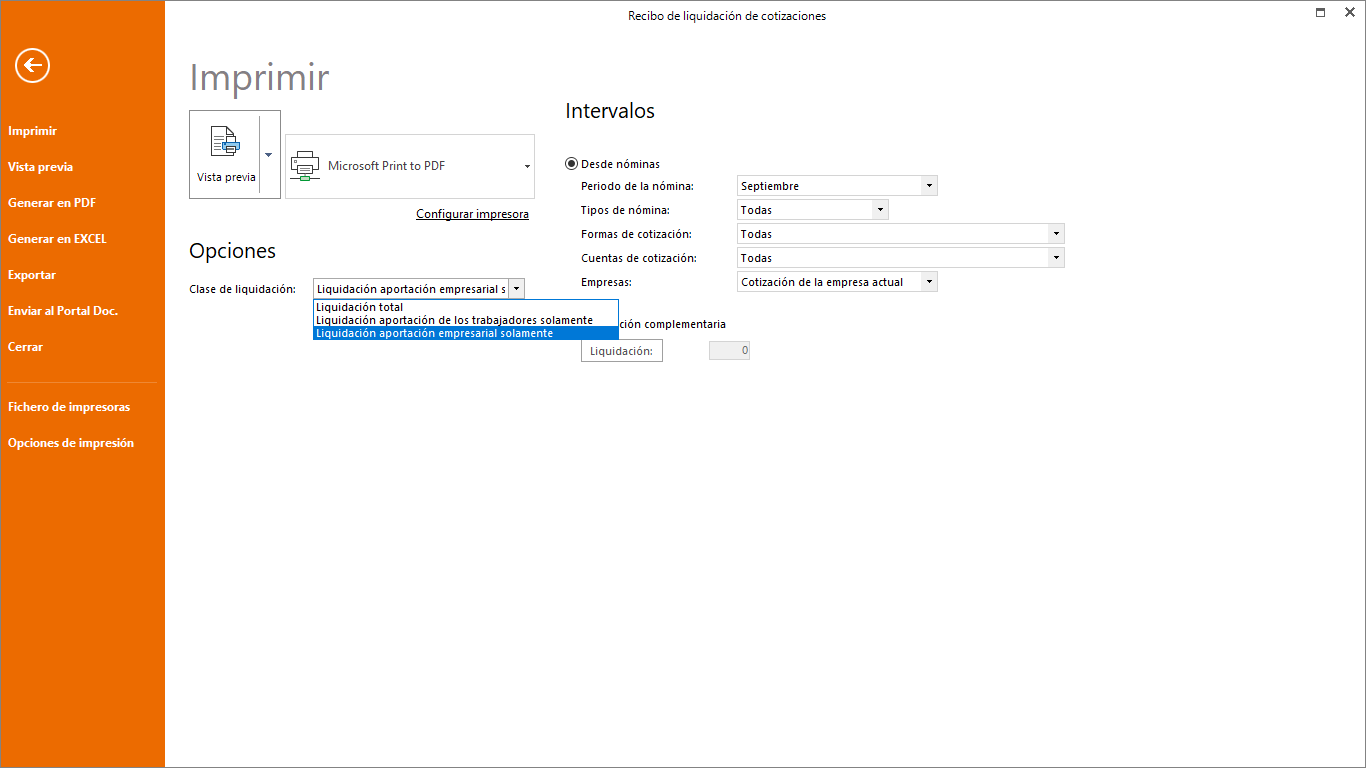The image size is (1366, 768).
Task: Click the Liquidación button
Action: pyautogui.click(x=622, y=351)
